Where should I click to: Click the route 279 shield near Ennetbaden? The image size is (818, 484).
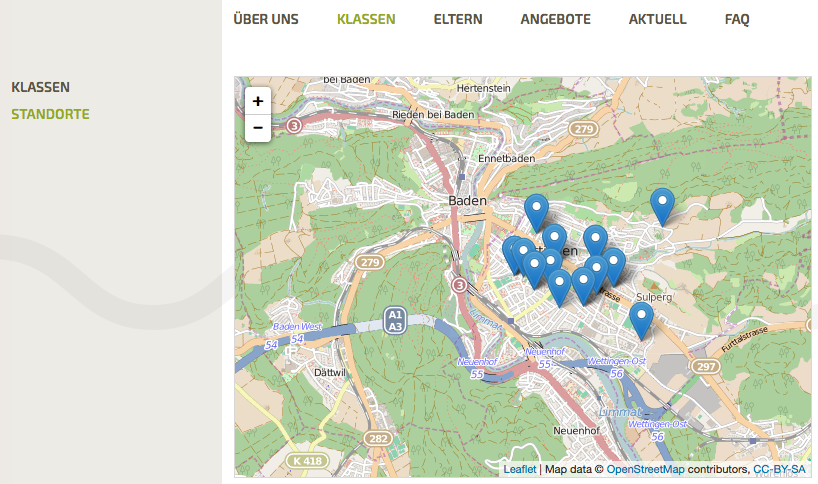click(583, 129)
